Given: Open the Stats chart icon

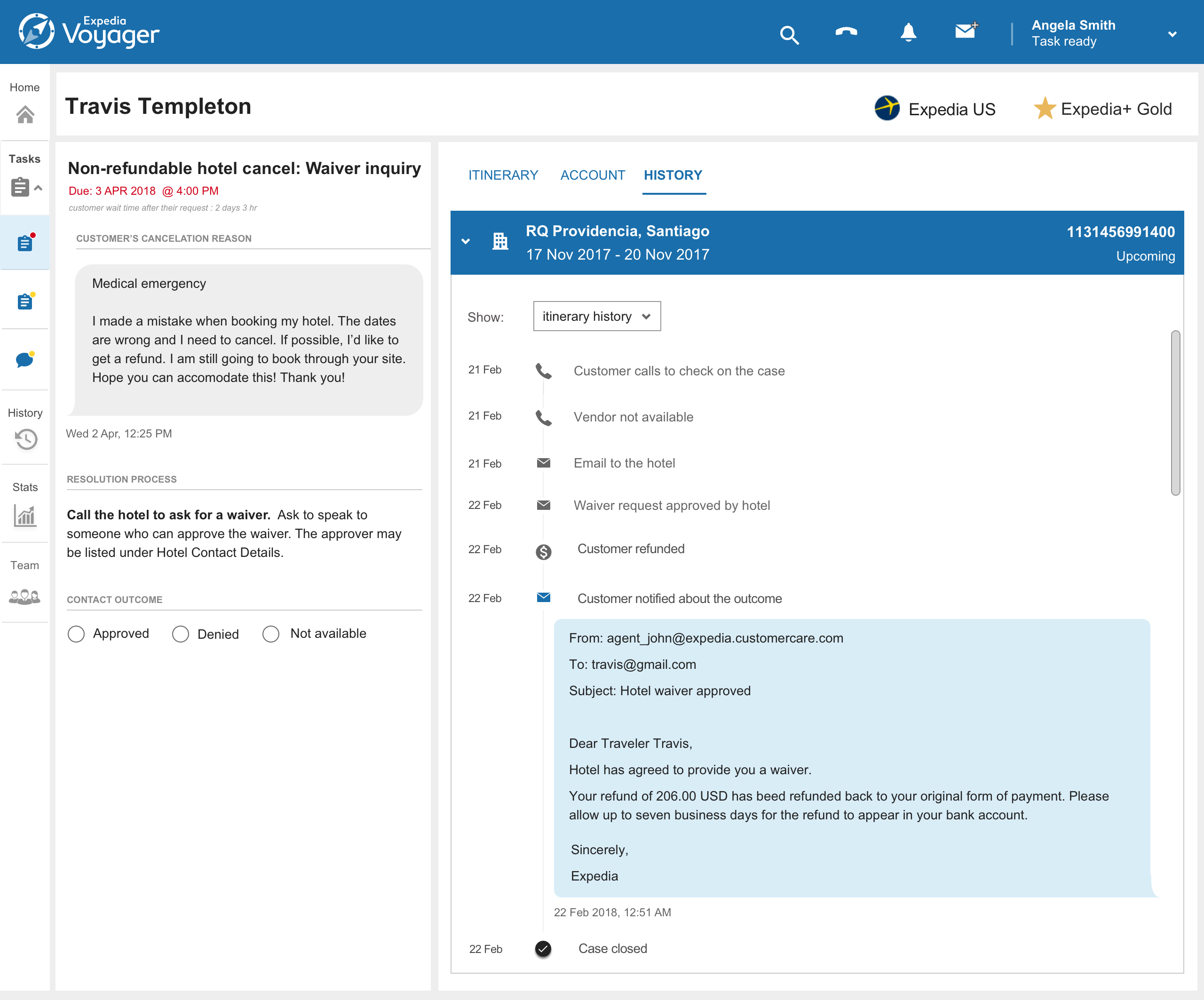Looking at the screenshot, I should (x=24, y=516).
